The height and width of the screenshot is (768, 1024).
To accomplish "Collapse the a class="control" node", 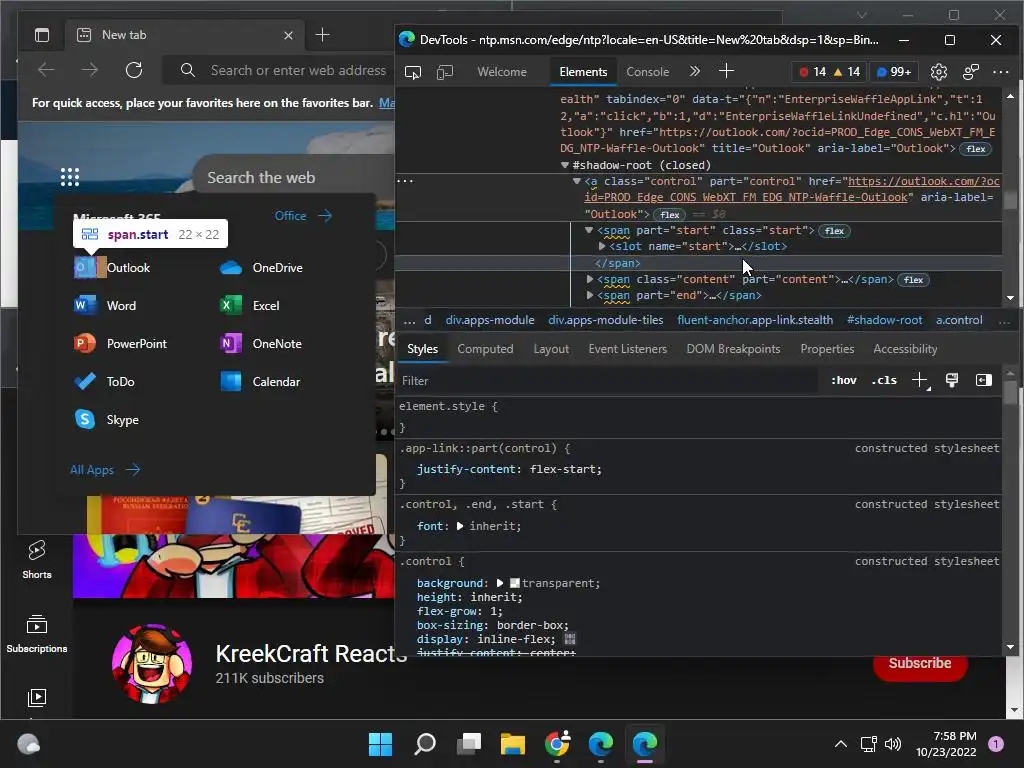I will point(577,181).
